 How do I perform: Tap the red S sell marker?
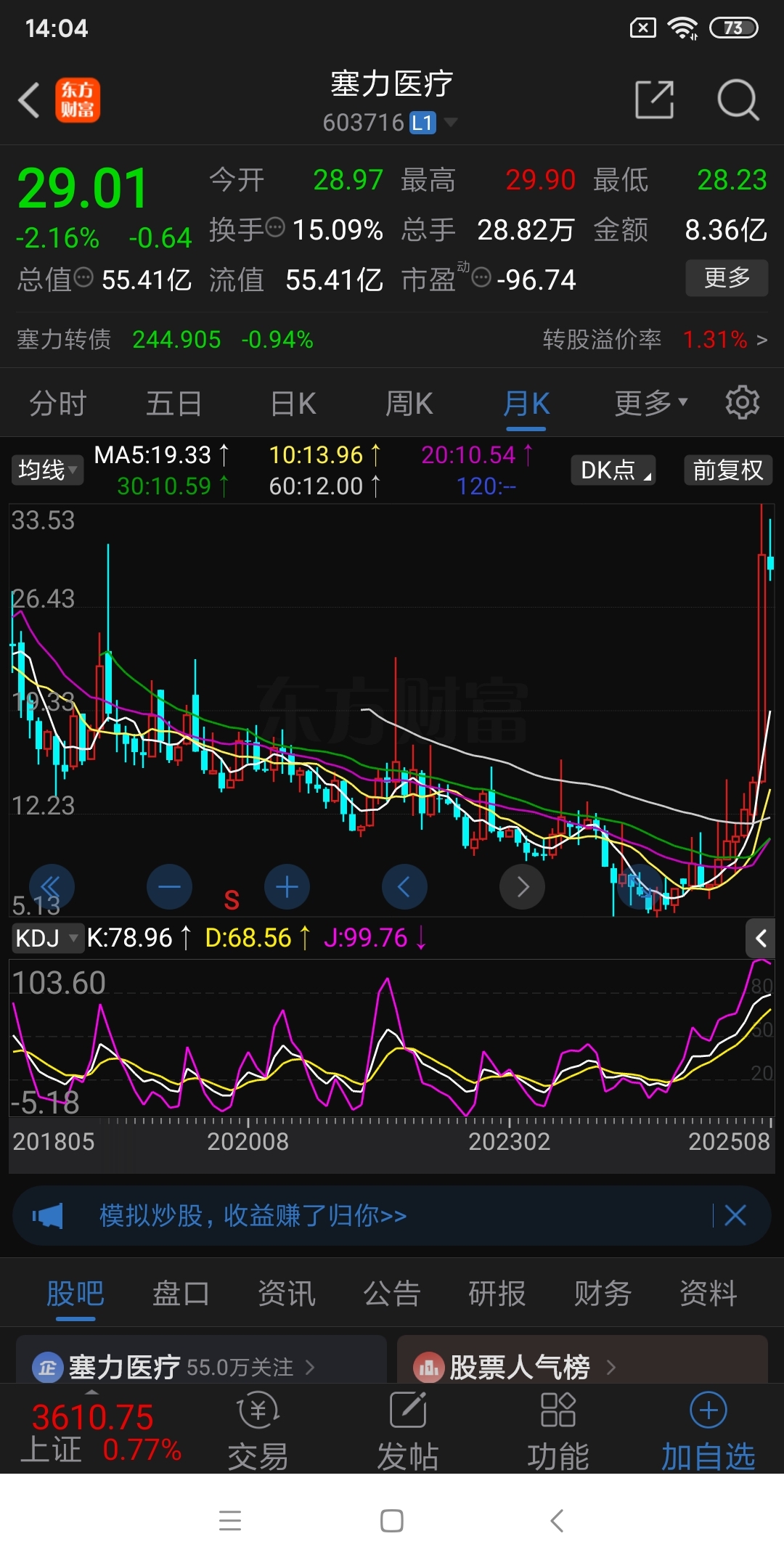[232, 901]
